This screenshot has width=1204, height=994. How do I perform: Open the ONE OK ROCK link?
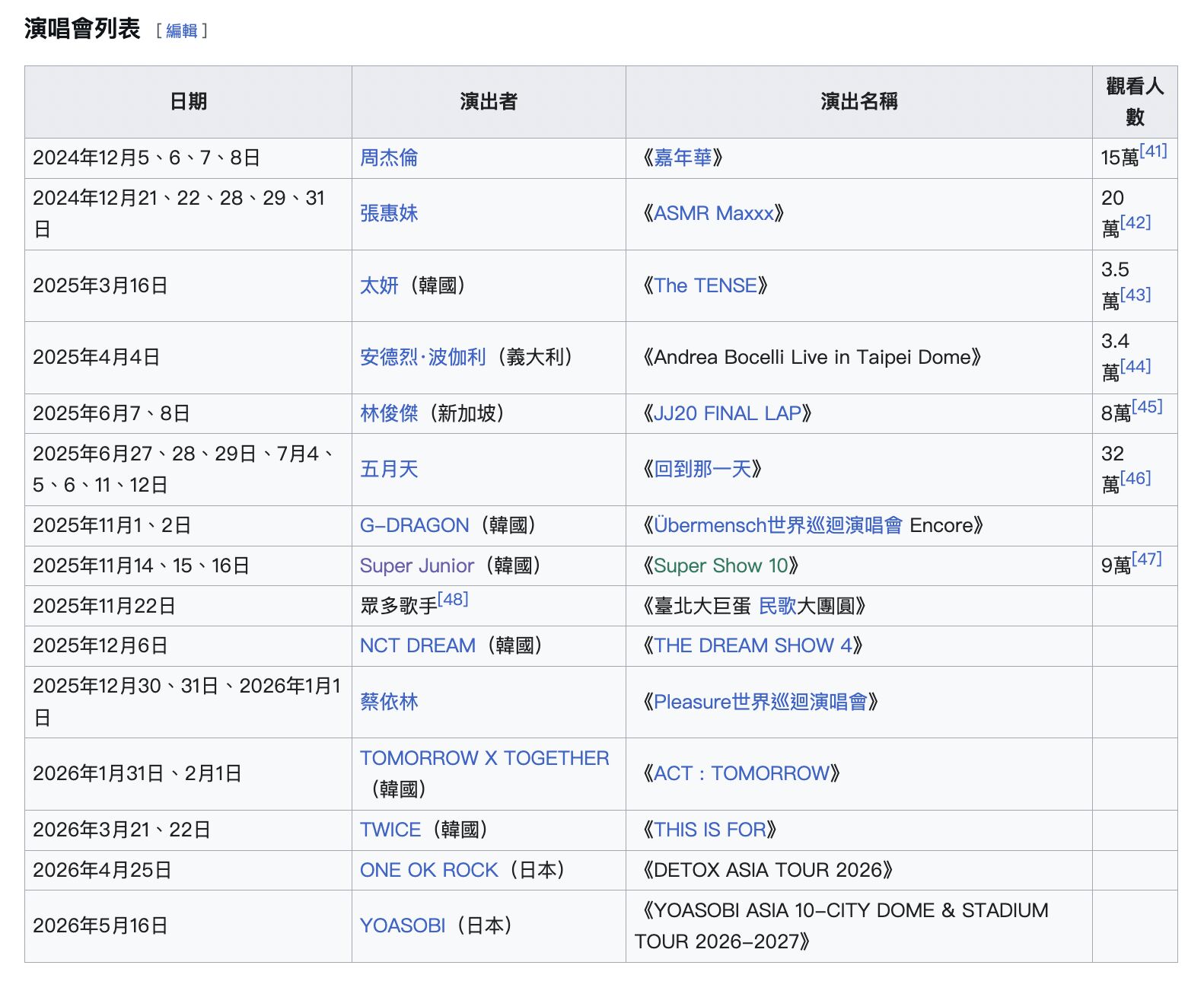click(x=429, y=870)
